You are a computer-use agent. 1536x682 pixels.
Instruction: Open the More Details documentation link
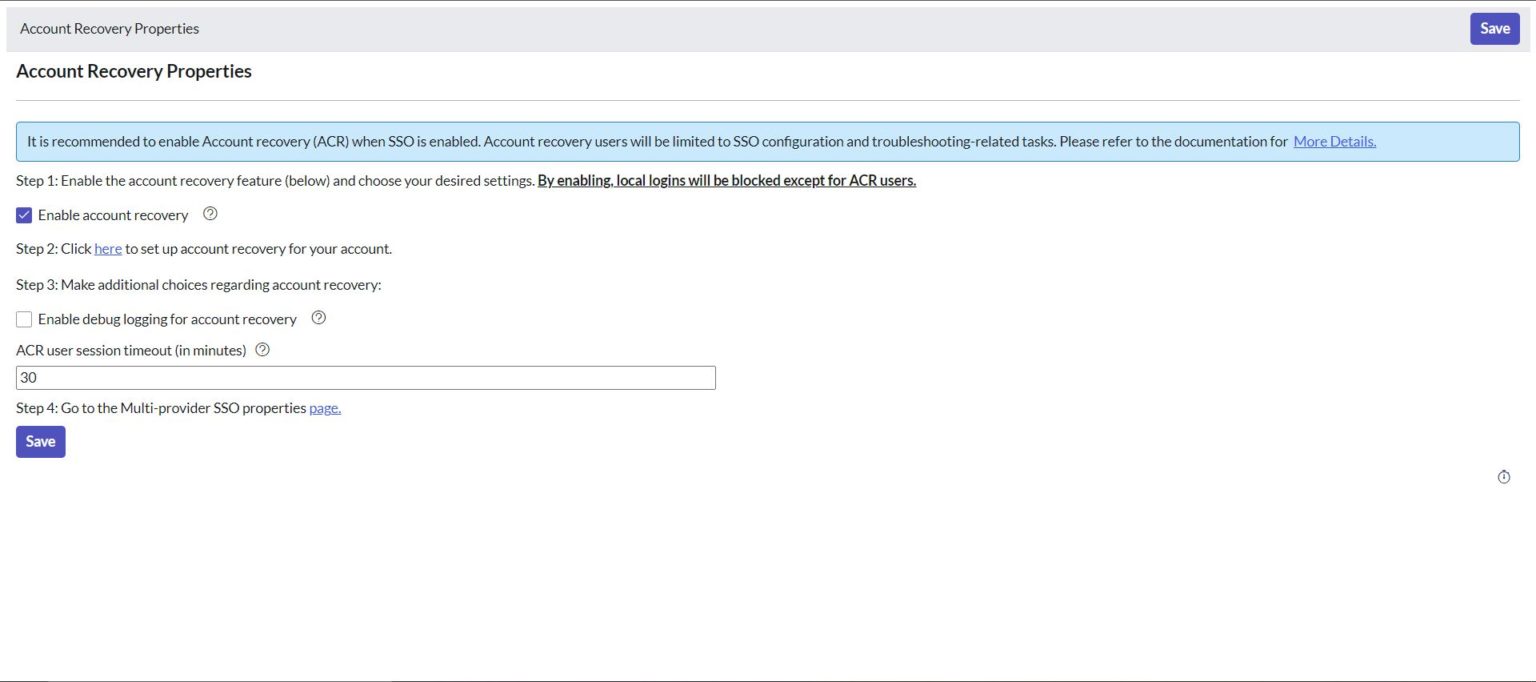1335,141
